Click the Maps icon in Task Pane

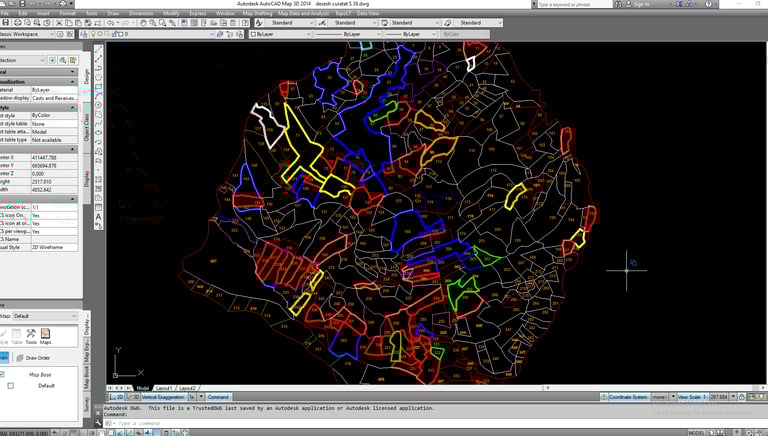pos(46,335)
